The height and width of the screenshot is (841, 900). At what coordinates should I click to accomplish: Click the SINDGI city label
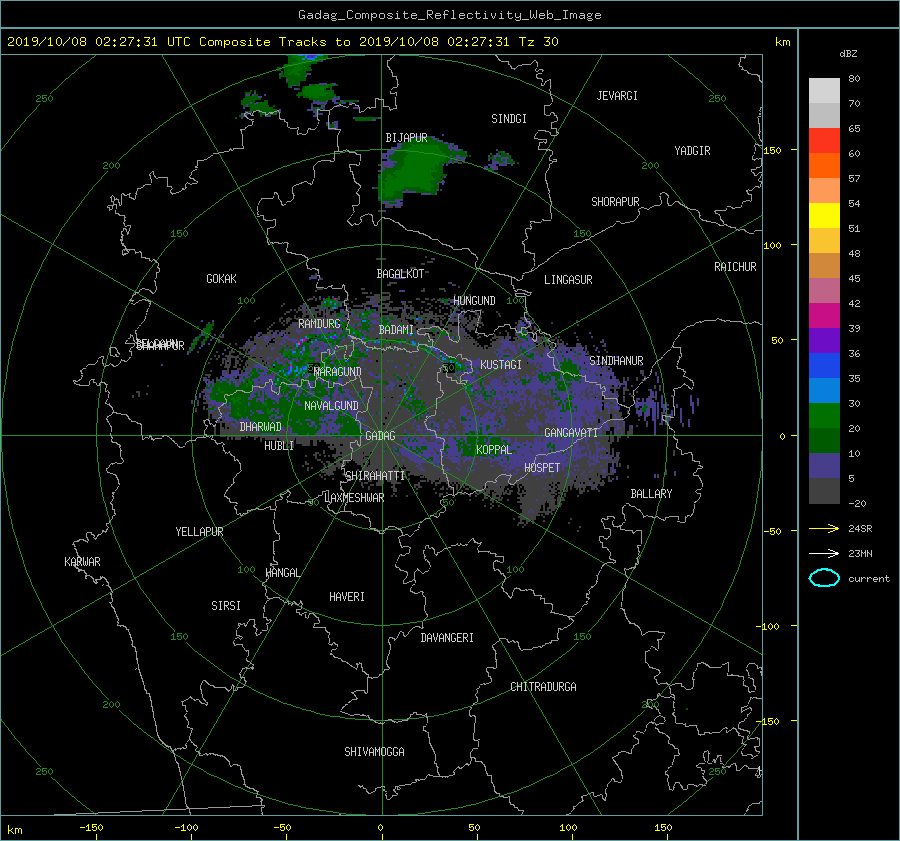(x=509, y=118)
